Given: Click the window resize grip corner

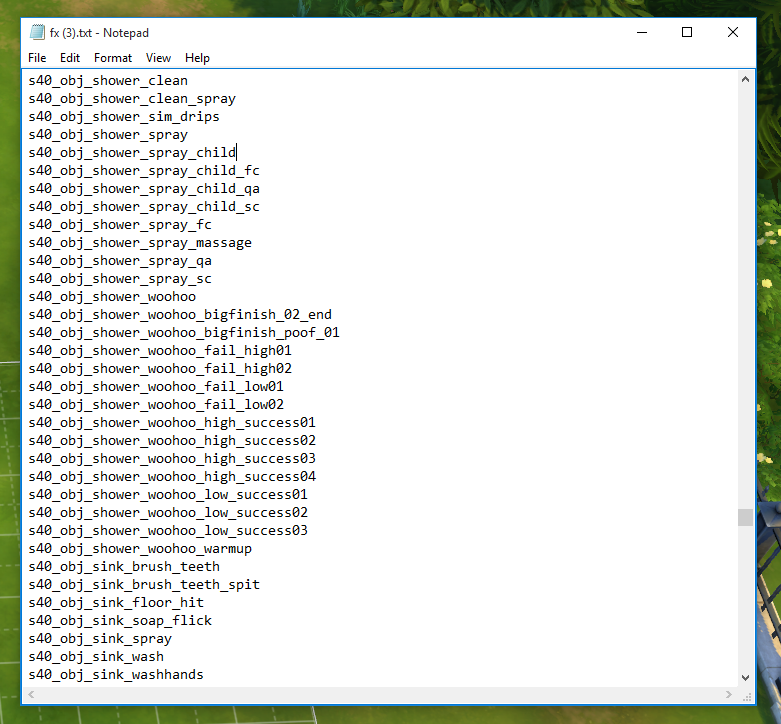Looking at the screenshot, I should (746, 695).
